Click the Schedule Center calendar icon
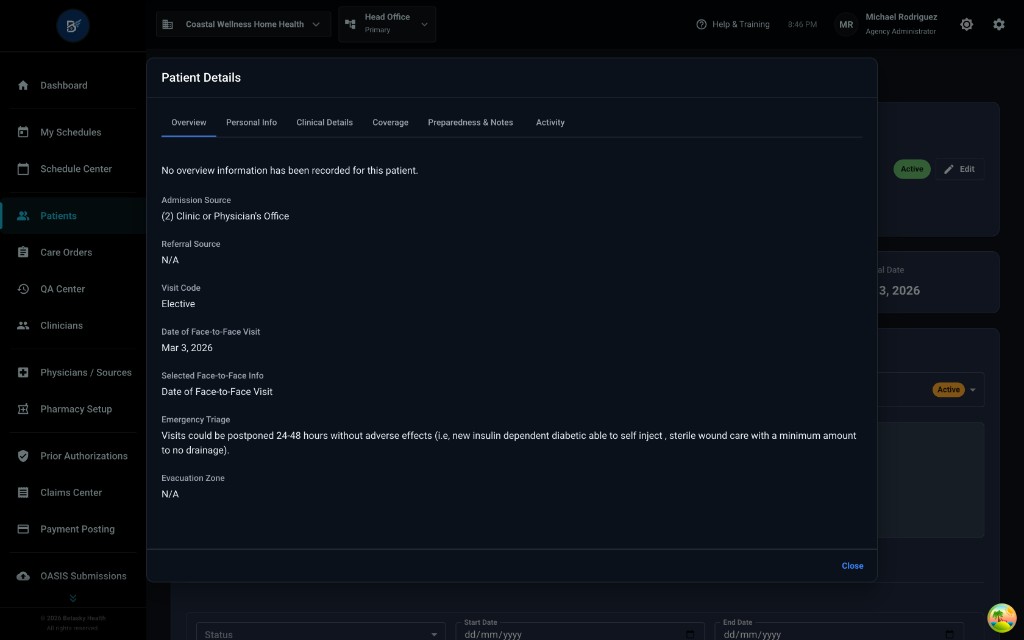 tap(23, 168)
